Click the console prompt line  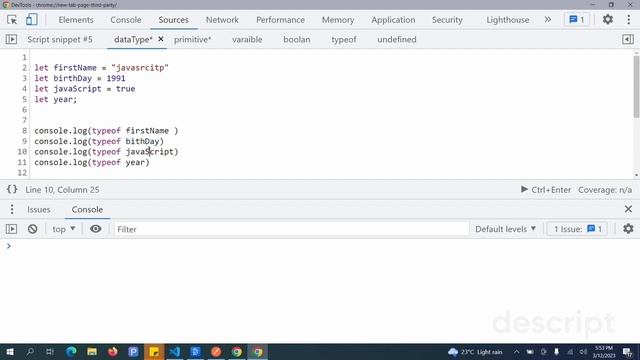(320, 246)
